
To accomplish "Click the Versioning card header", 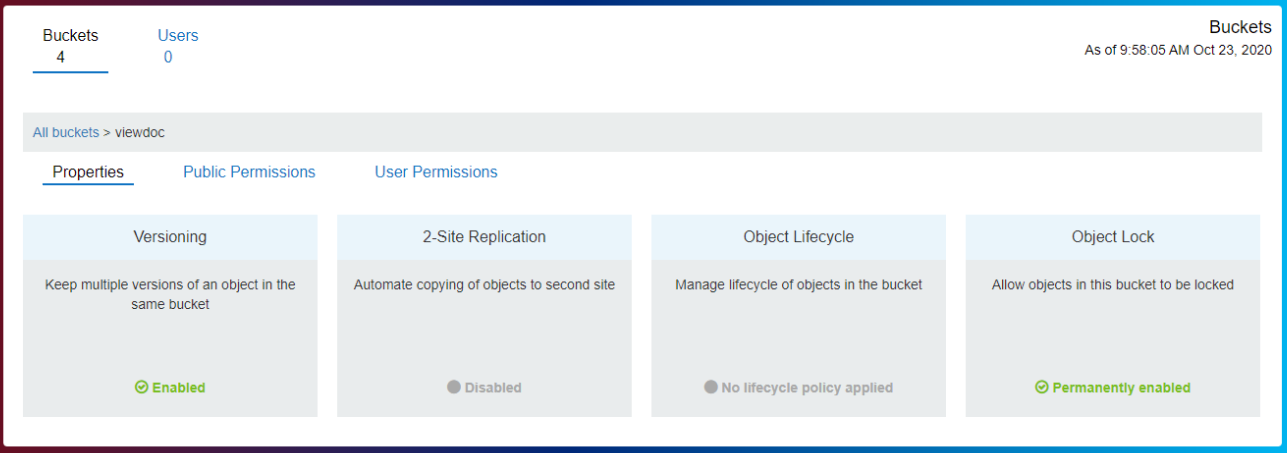I will tap(170, 237).
